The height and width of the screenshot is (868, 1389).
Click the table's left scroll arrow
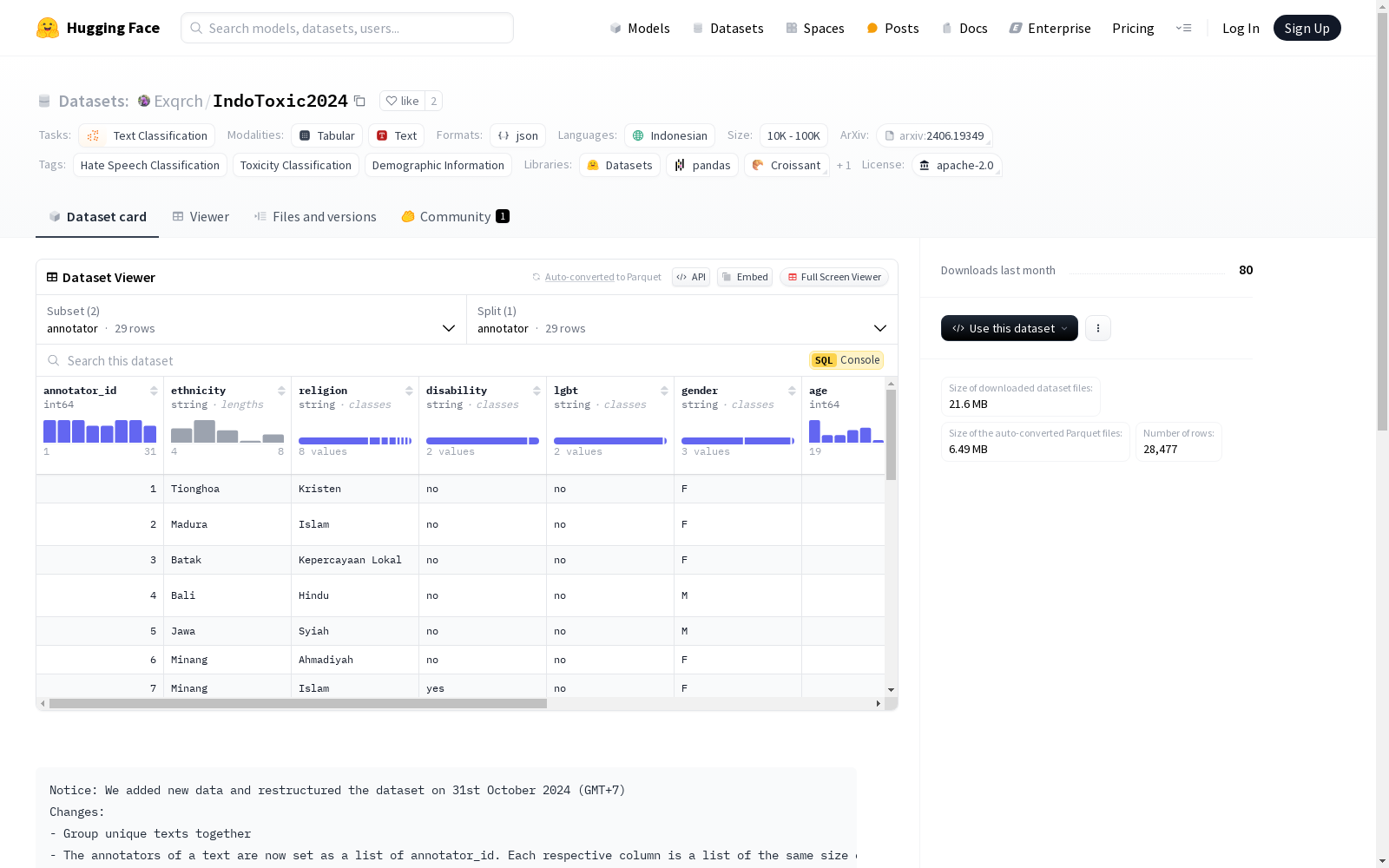pos(43,703)
